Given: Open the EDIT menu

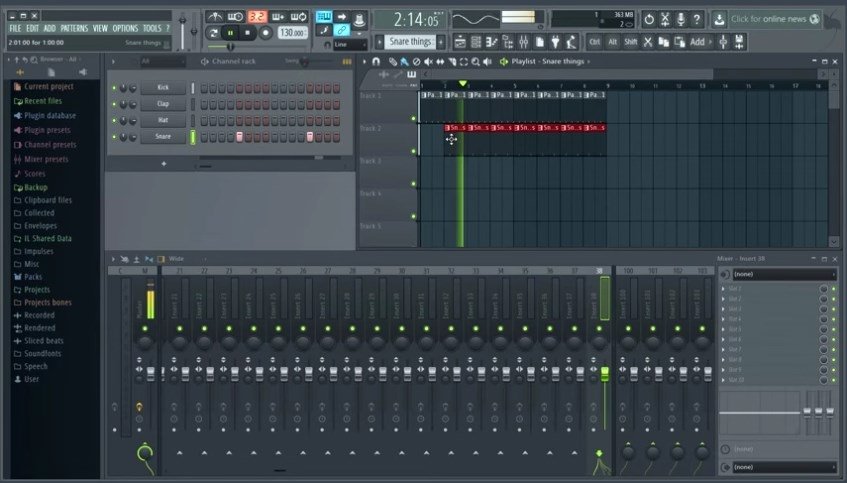Looking at the screenshot, I should 32,28.
